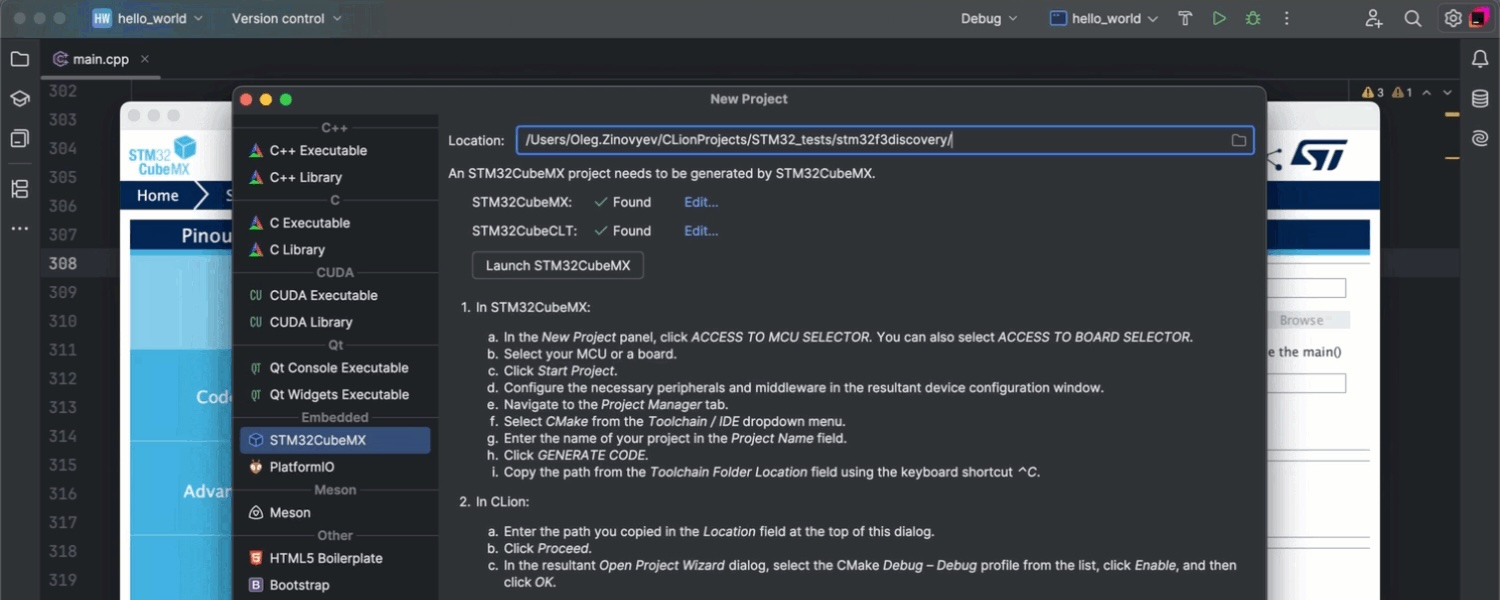The height and width of the screenshot is (600, 1500).
Task: Browse for location using folder icon
Action: 1238,140
